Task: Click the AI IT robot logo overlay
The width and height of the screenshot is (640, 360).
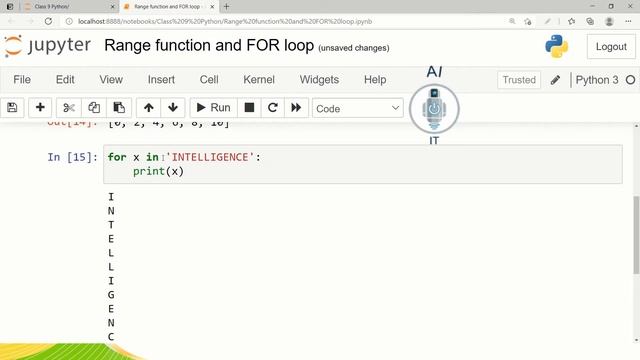Action: (434, 109)
